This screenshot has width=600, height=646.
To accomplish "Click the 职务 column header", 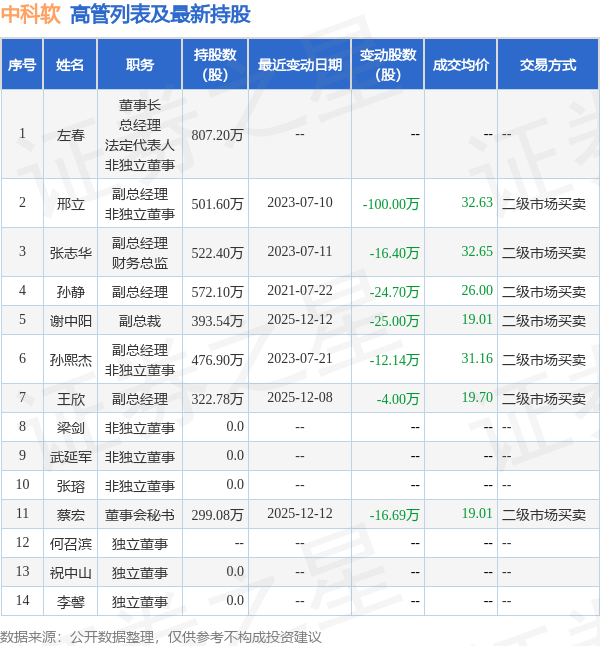I will click(x=140, y=65).
